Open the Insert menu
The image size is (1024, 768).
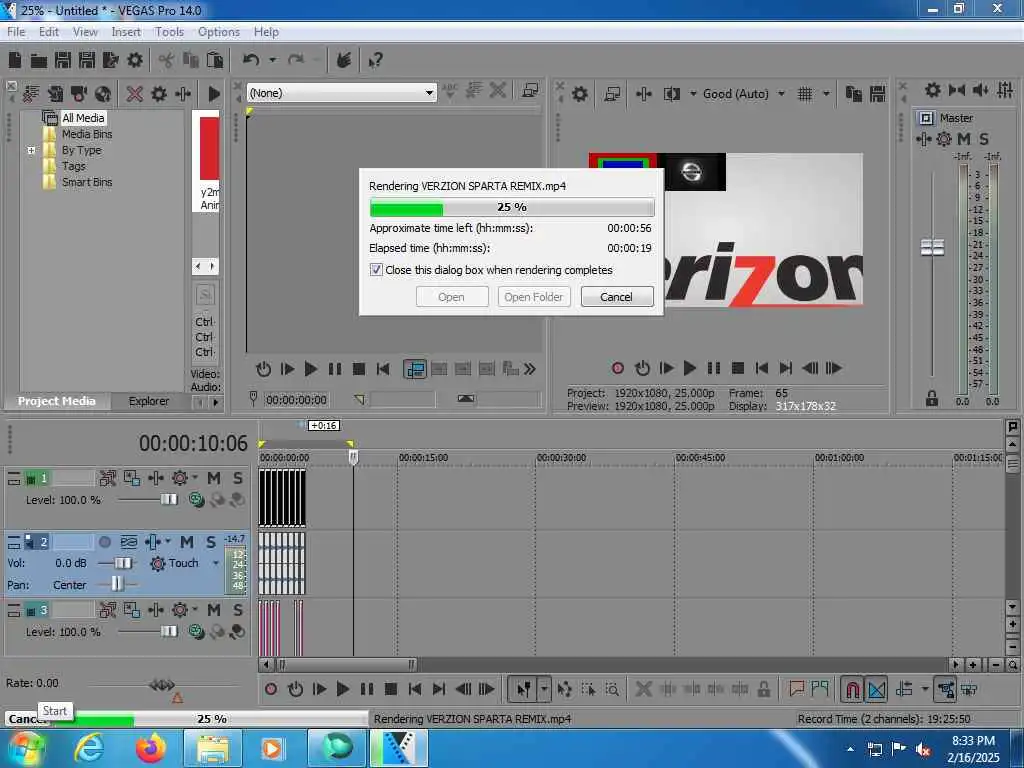coord(126,32)
